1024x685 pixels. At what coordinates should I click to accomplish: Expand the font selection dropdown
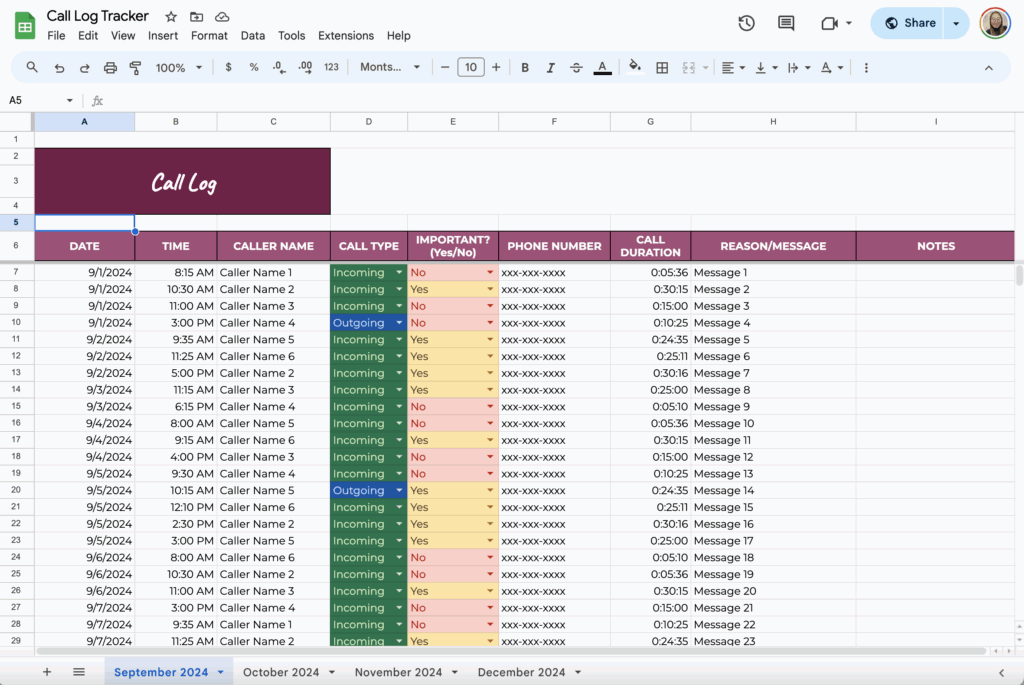pos(388,67)
